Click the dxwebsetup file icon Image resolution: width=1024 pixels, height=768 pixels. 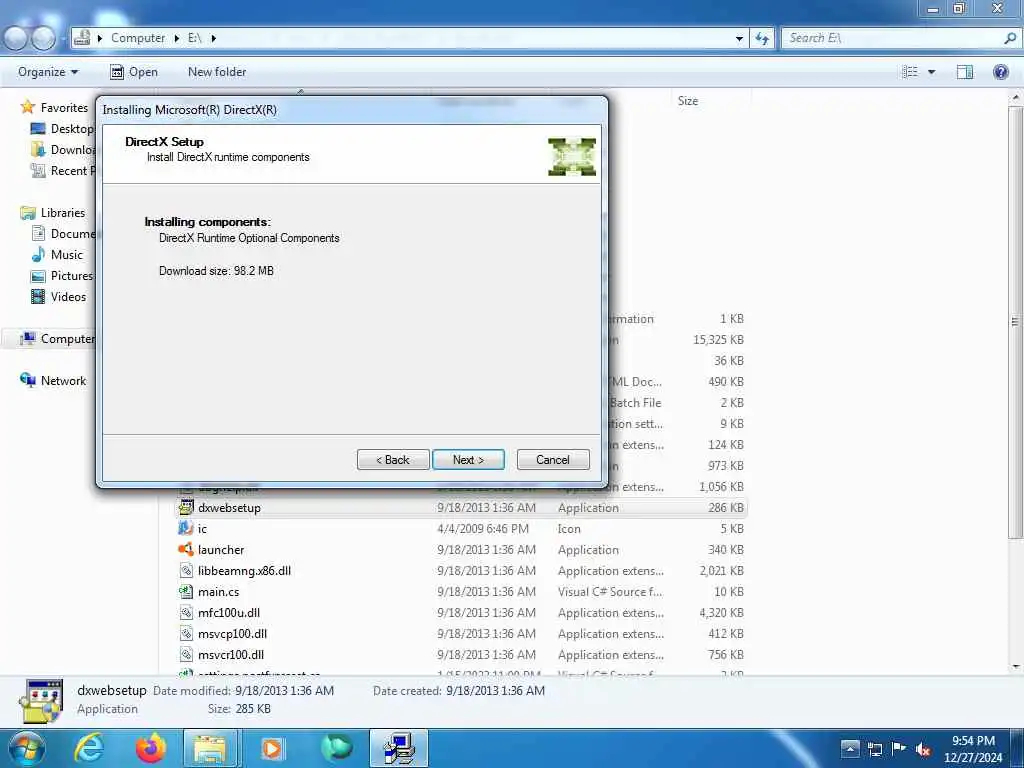pyautogui.click(x=186, y=507)
